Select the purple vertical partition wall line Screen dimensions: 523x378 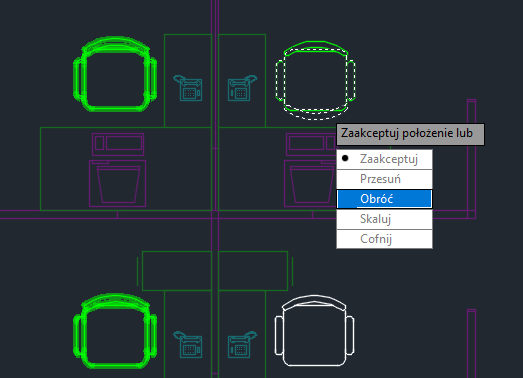[x=215, y=189]
